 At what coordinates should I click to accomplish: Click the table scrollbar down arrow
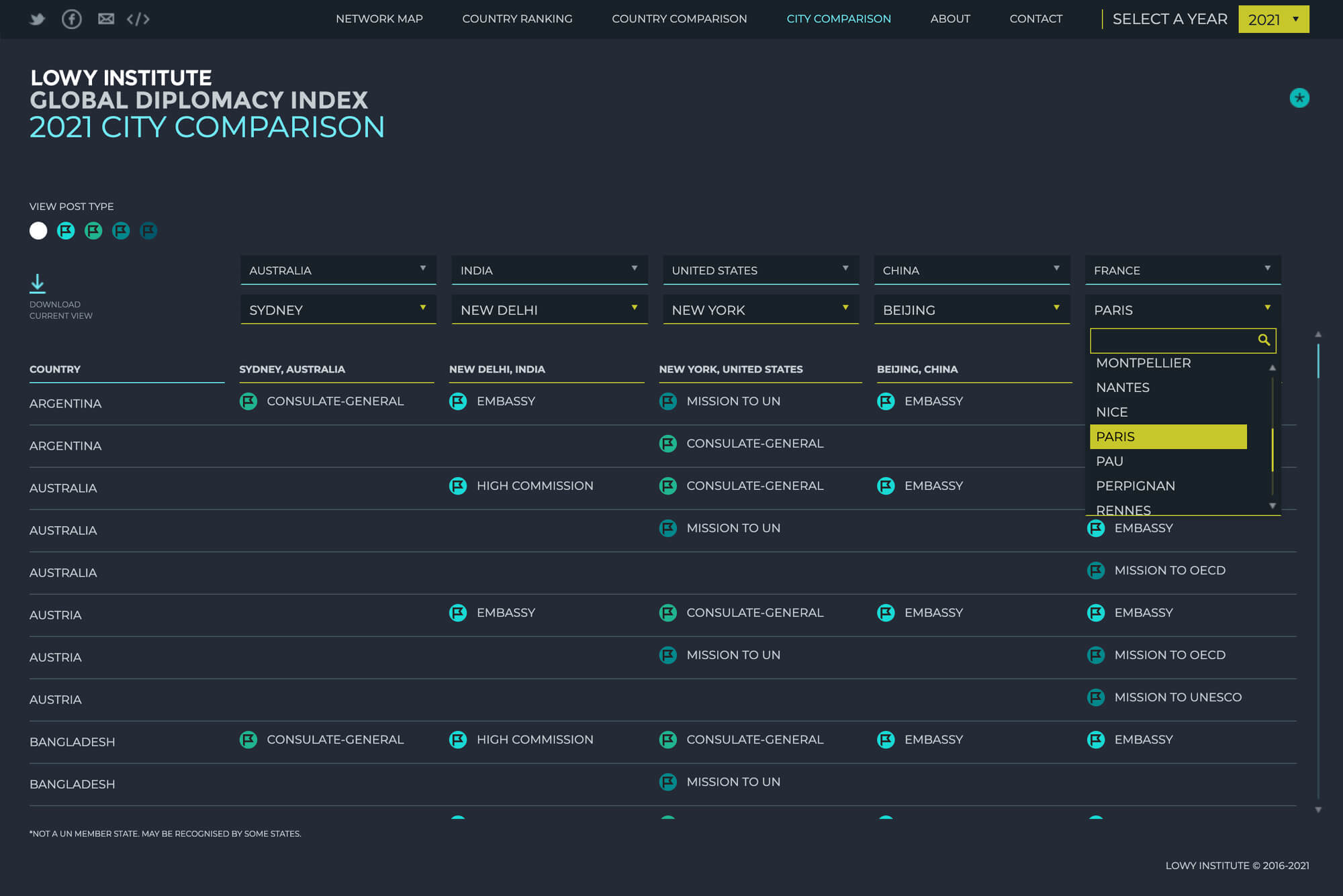click(x=1318, y=810)
